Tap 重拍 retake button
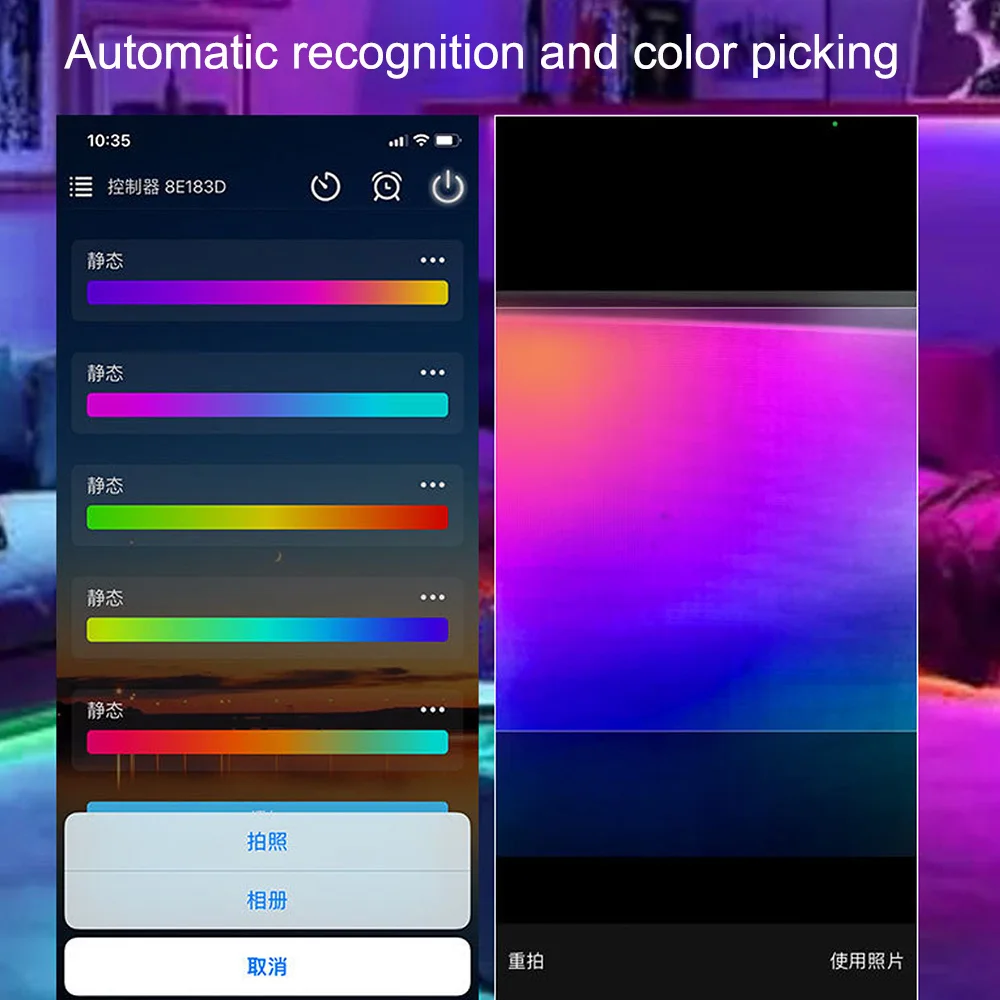 click(526, 960)
